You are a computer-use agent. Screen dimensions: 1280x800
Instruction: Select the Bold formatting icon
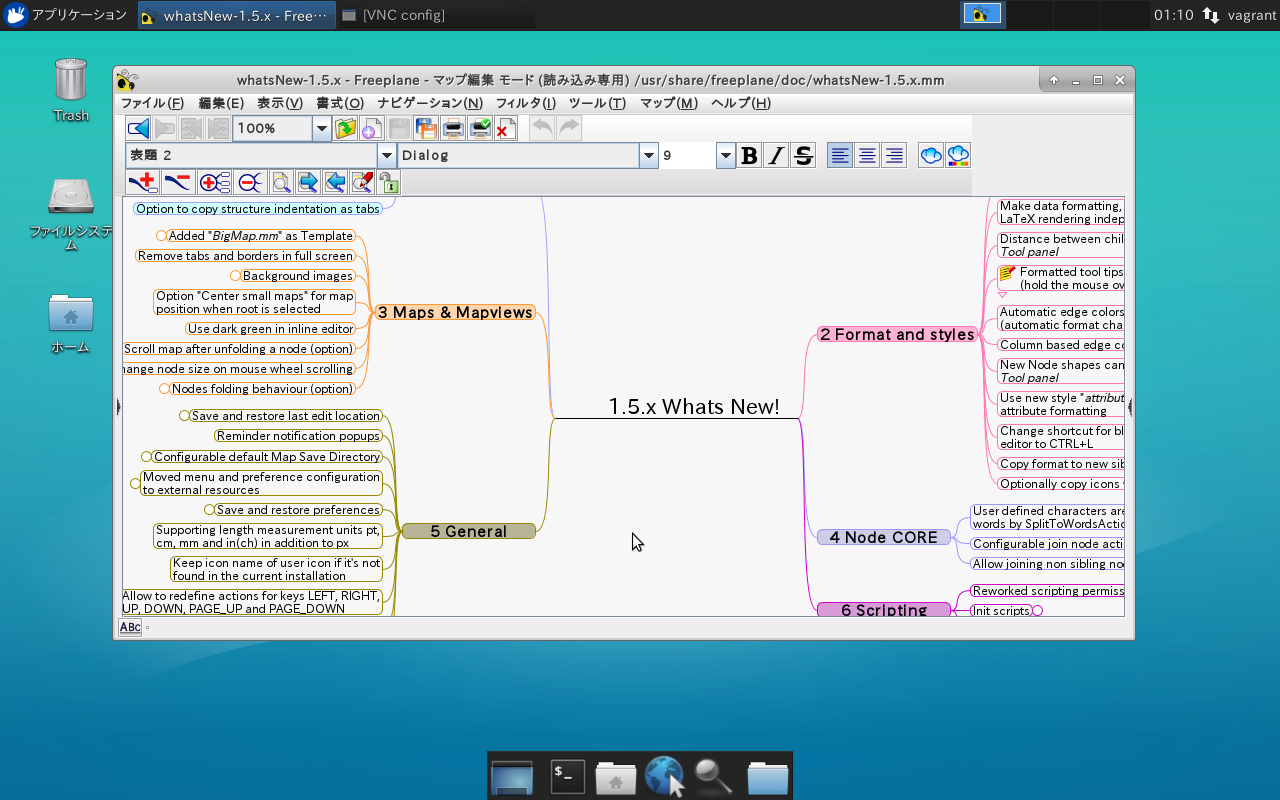pyautogui.click(x=749, y=155)
